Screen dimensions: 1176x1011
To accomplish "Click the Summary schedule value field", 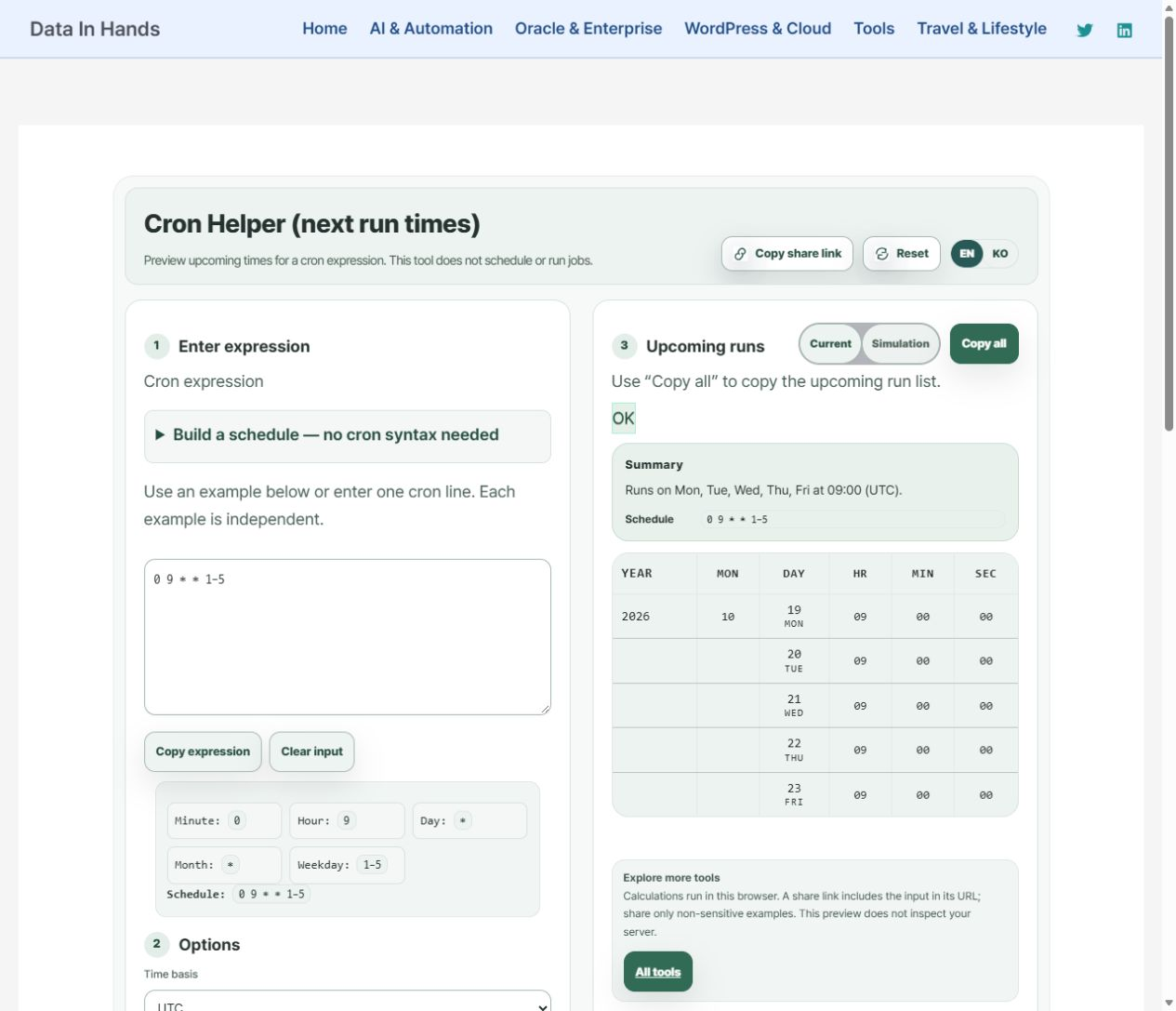I will click(x=852, y=519).
